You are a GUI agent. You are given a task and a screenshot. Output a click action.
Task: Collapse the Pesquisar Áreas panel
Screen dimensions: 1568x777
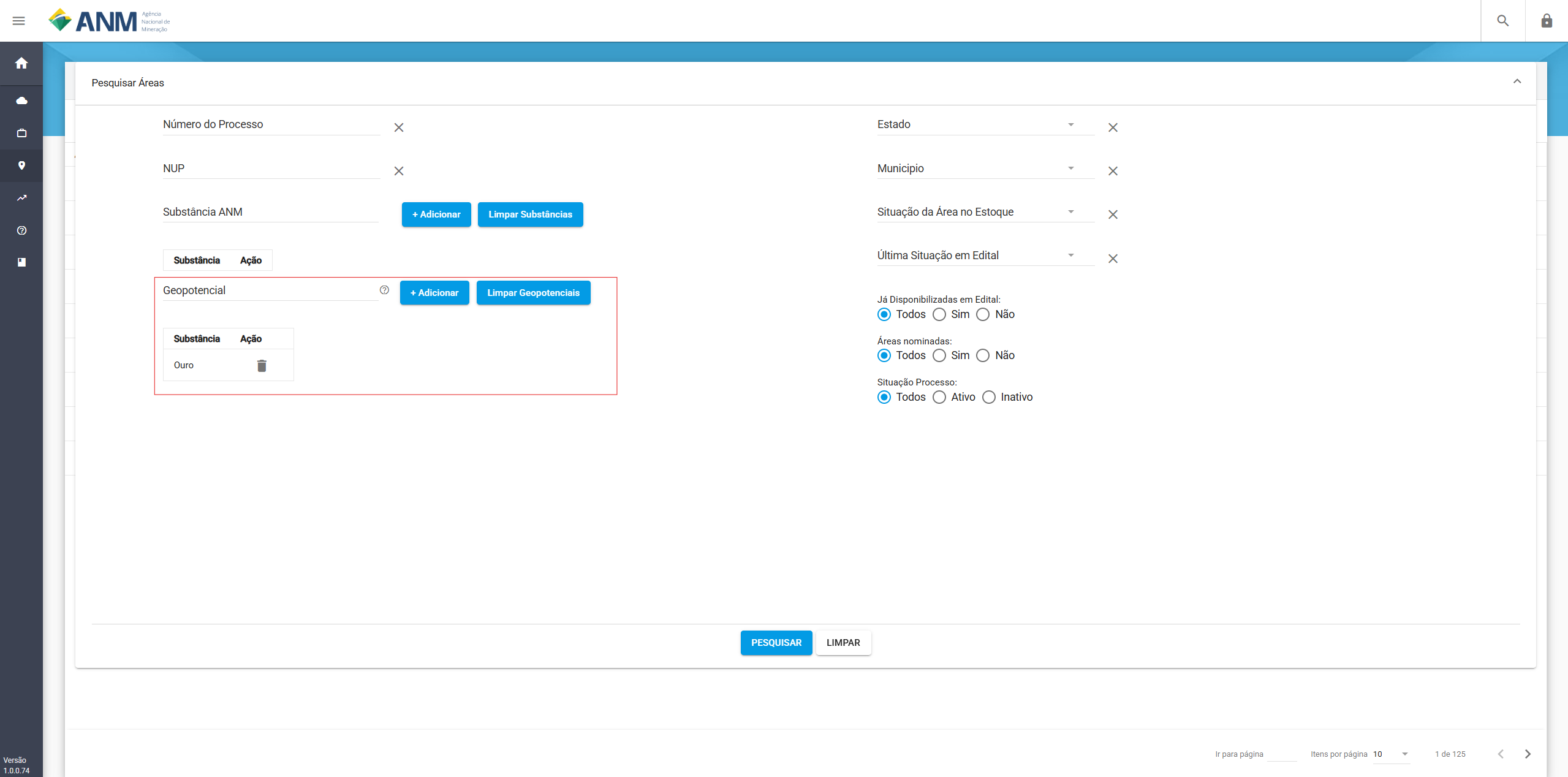tap(1517, 81)
